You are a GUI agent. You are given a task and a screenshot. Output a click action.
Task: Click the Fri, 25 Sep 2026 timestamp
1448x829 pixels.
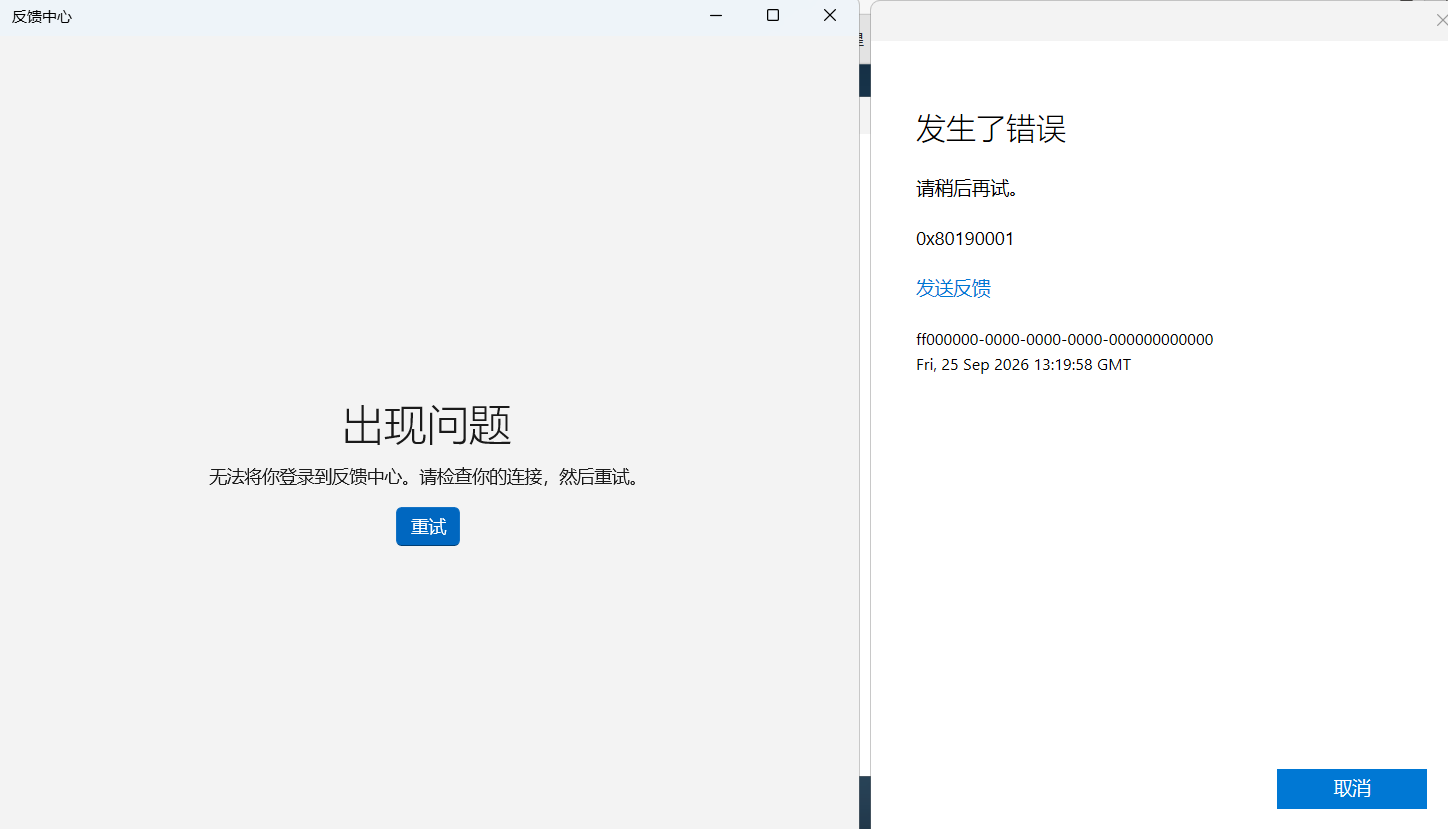(1023, 365)
